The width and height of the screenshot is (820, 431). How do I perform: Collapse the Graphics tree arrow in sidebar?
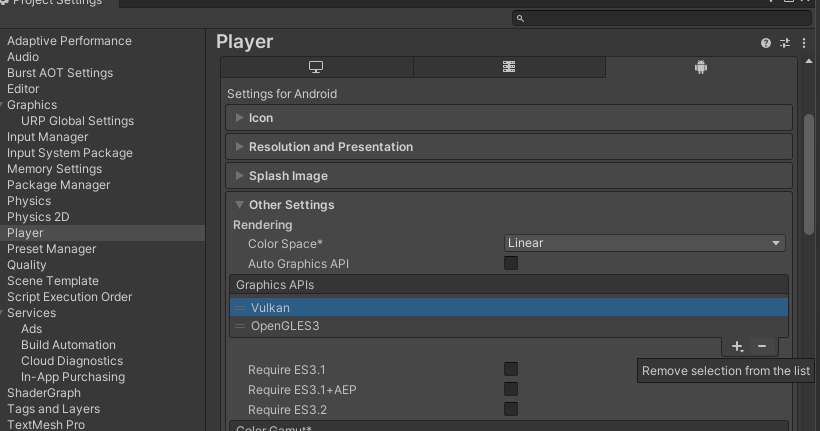pyautogui.click(x=2, y=105)
